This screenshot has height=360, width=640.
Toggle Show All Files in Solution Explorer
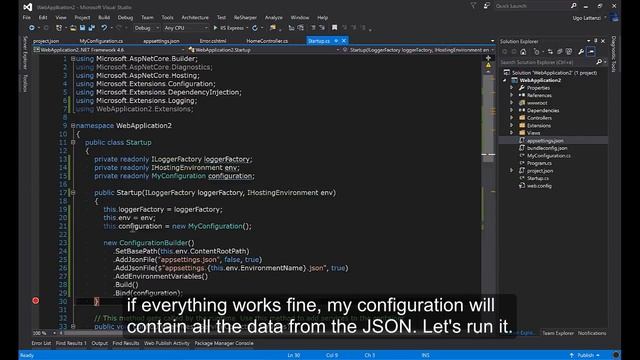coord(569,52)
